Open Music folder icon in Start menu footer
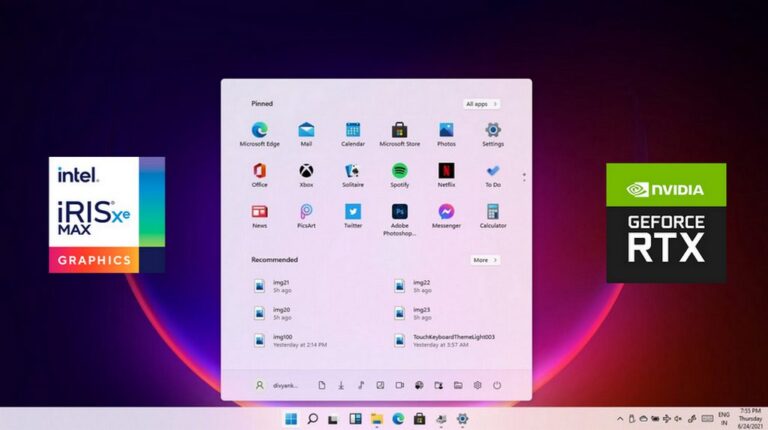The image size is (768, 430). 360,385
